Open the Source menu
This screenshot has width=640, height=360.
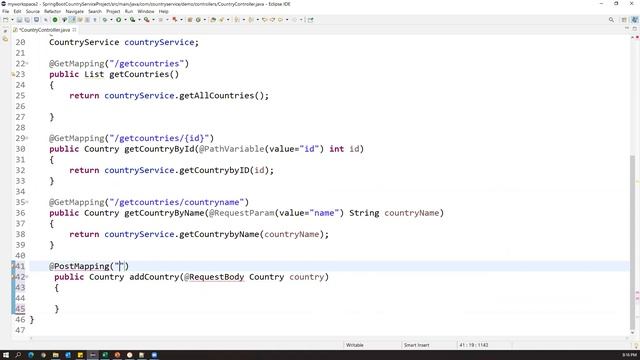pos(33,11)
